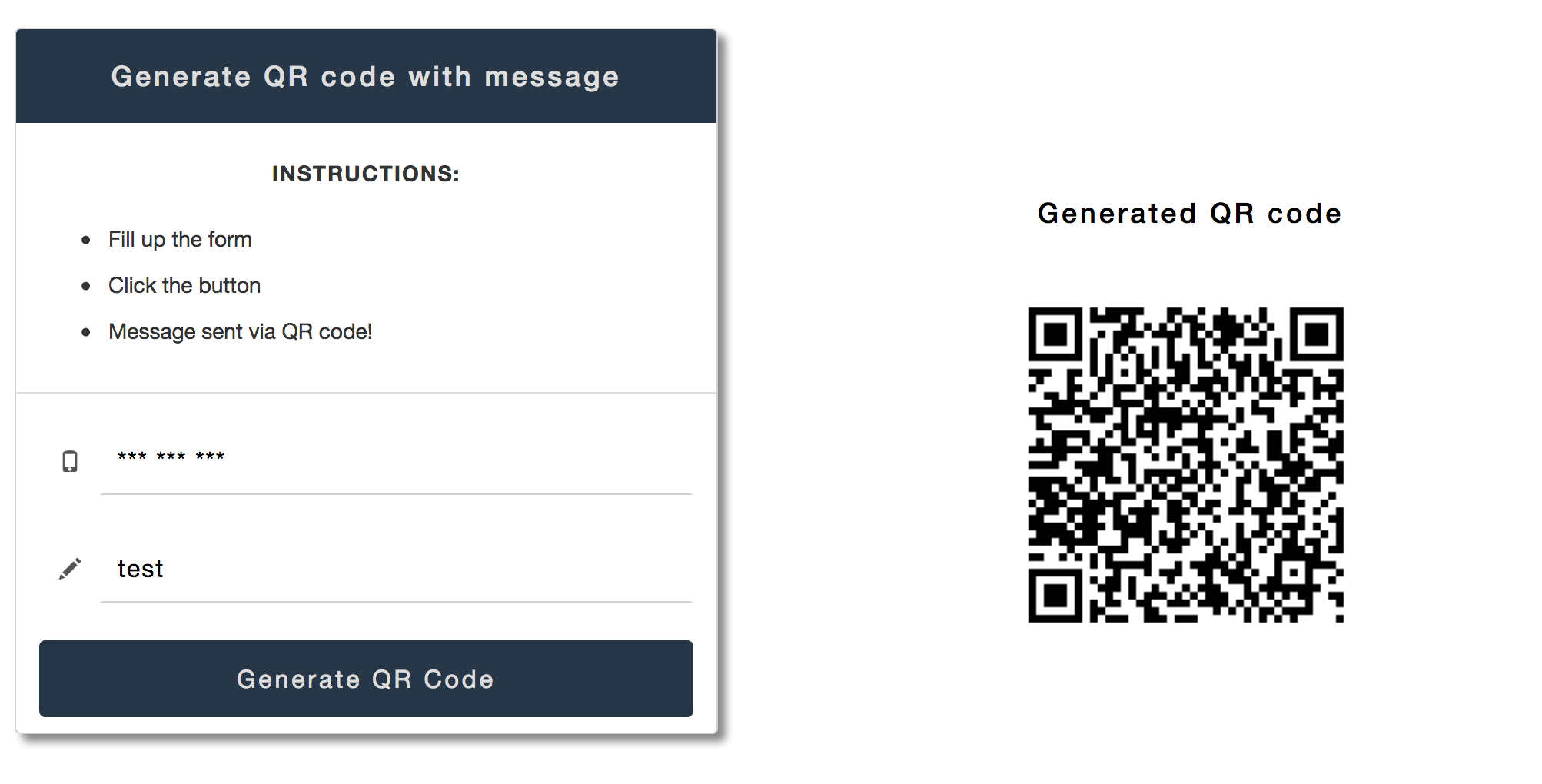Image resolution: width=1542 pixels, height=784 pixels.
Task: Click the generated QR code image
Action: (1188, 463)
